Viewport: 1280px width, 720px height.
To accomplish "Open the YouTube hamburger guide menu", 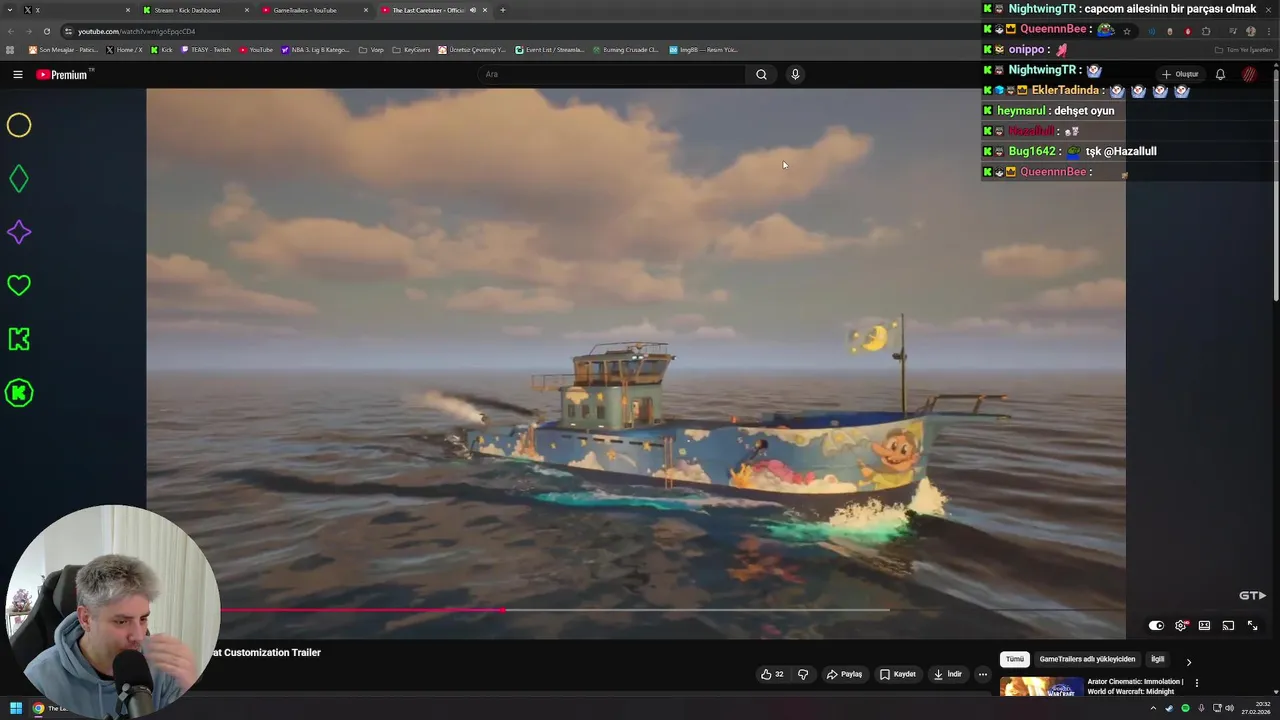I will pyautogui.click(x=17, y=74).
